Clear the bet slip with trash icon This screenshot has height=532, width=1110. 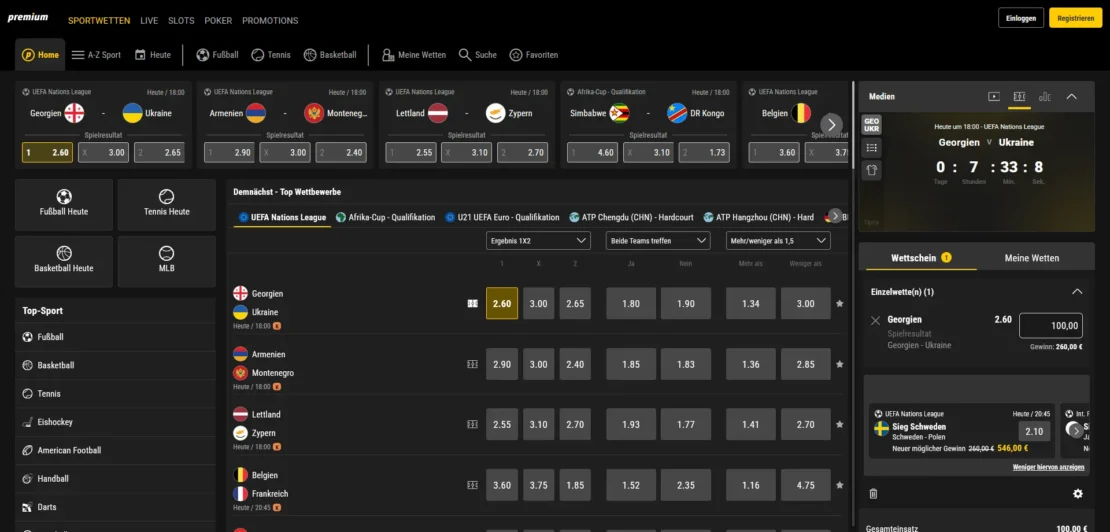(874, 494)
